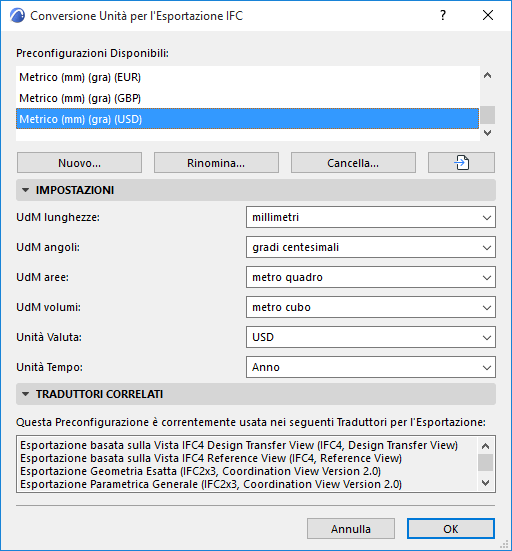Viewport: 512px width, 551px height.
Task: Click presets list scroll down arrow
Action: point(487,133)
